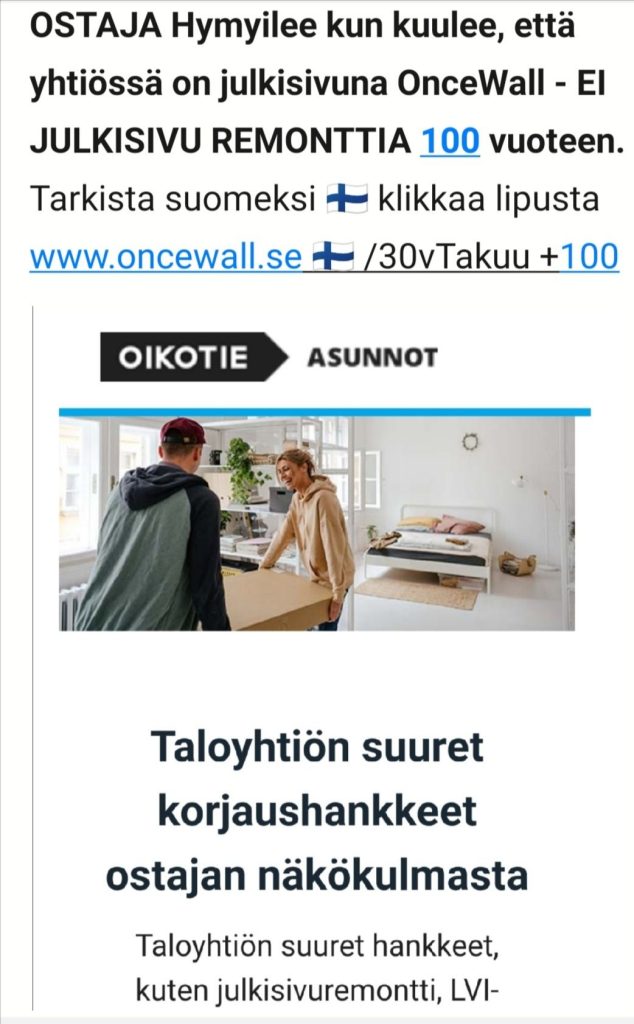This screenshot has height=1024, width=634.
Task: Open the couple carrying box photo
Action: [317, 524]
